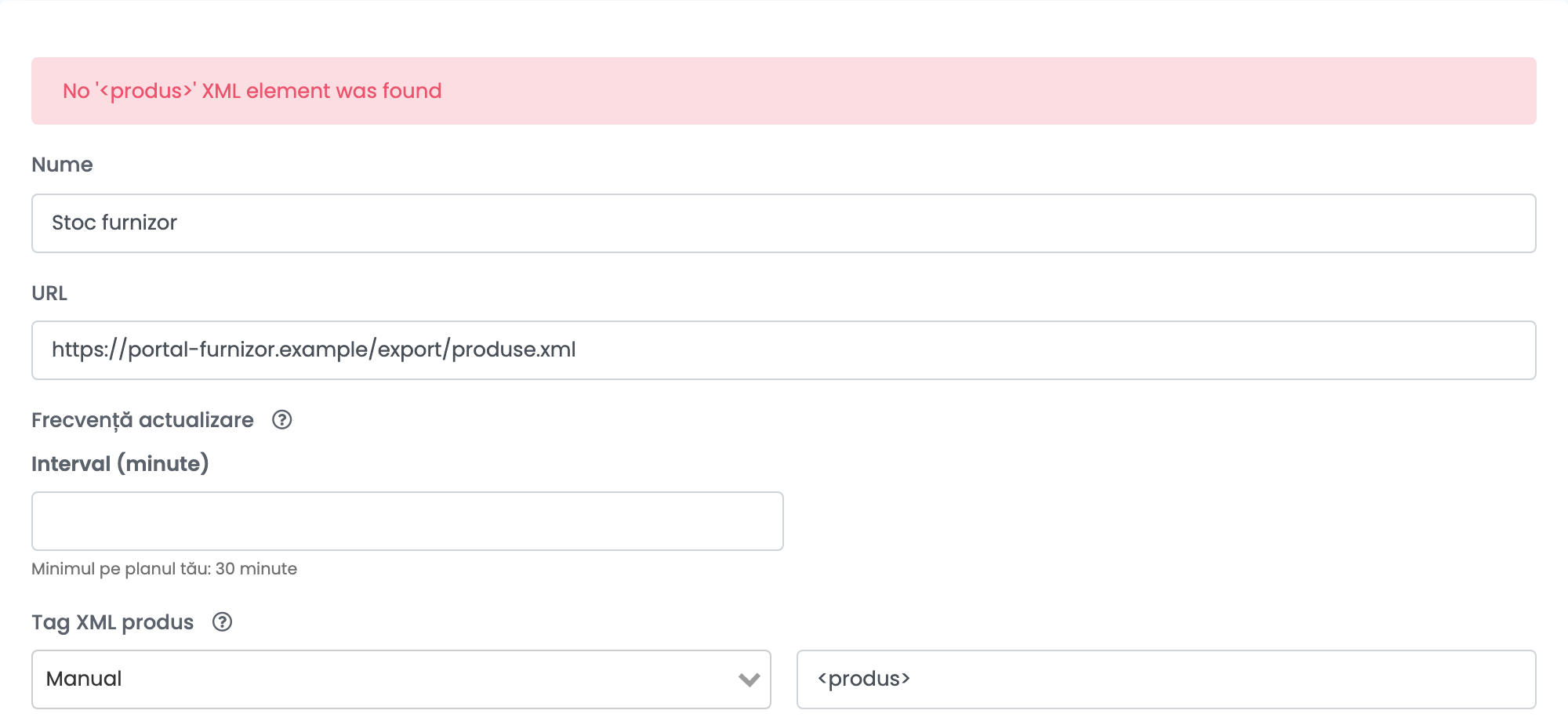This screenshot has width=1568, height=721.
Task: Click the 'Nume' field label
Action: pyautogui.click(x=62, y=165)
